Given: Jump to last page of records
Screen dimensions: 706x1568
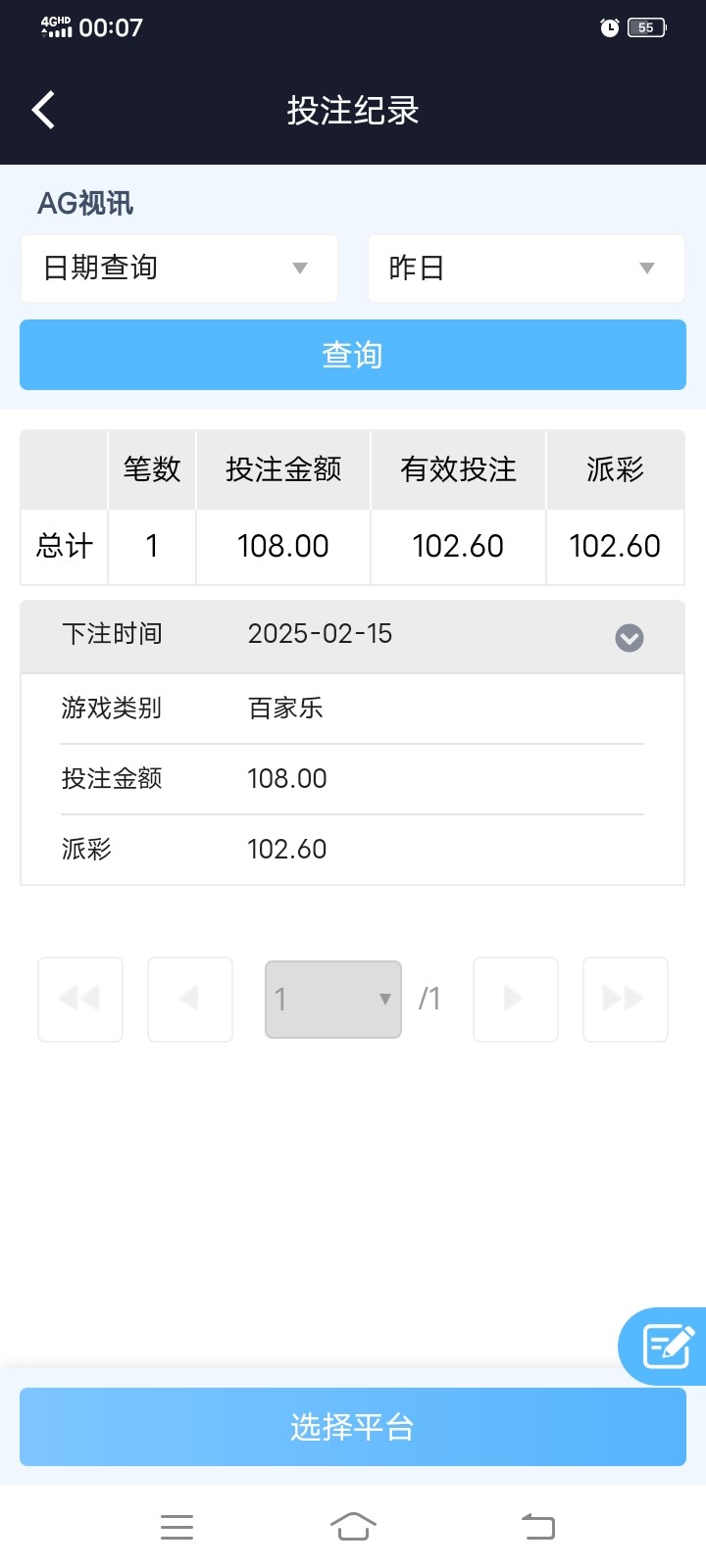Looking at the screenshot, I should (626, 999).
